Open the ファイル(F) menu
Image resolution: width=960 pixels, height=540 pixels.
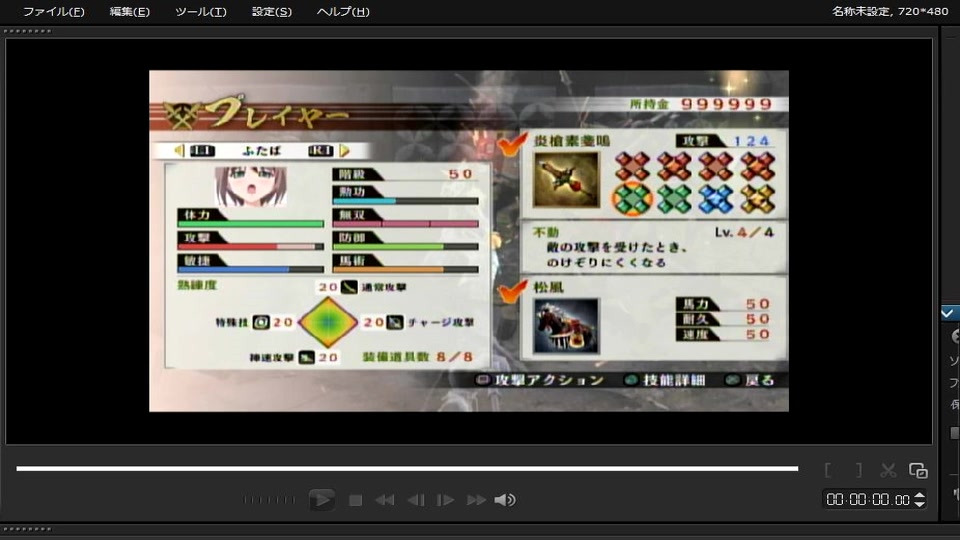click(x=53, y=12)
